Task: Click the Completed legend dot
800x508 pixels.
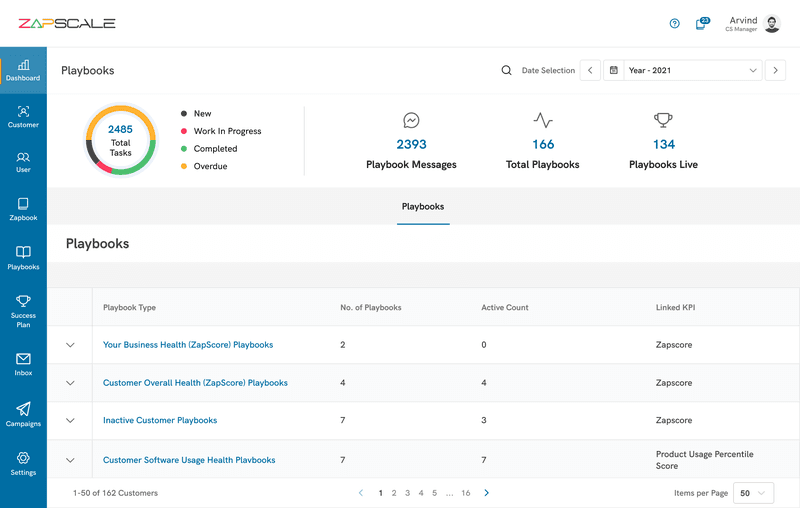Action: (184, 148)
